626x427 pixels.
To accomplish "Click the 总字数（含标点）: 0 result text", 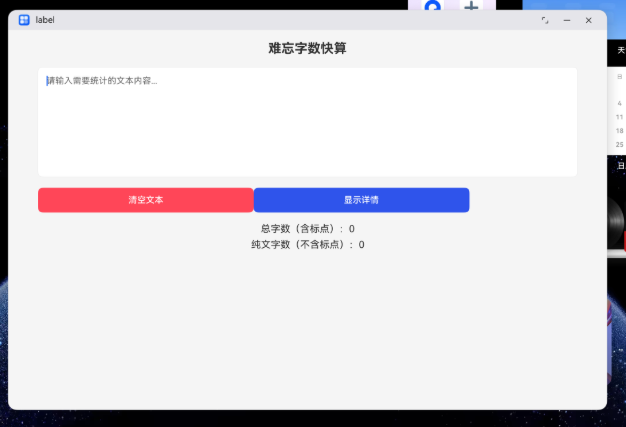I will 307,229.
